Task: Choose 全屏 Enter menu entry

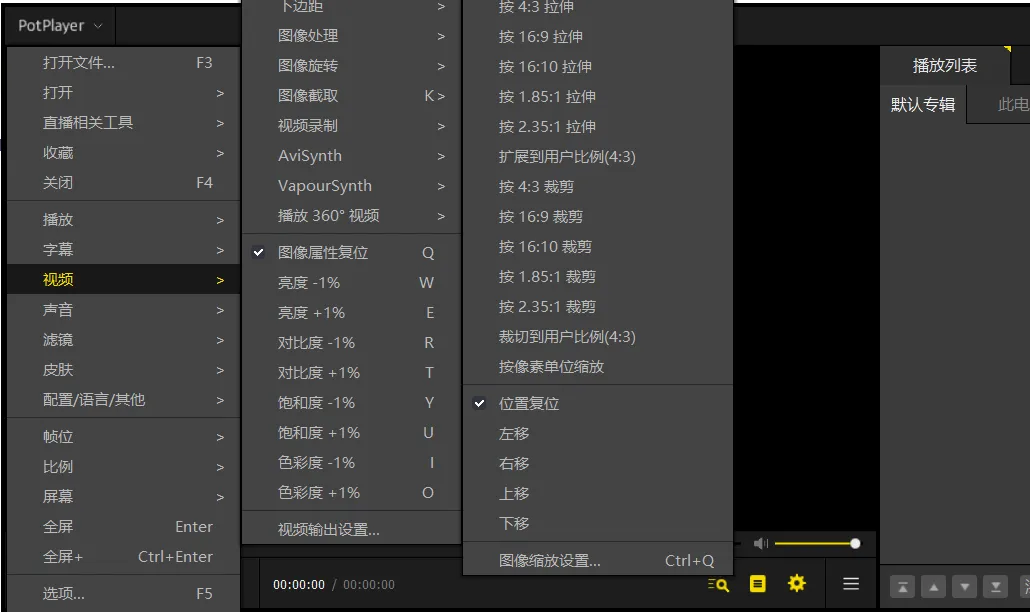Action: point(123,527)
